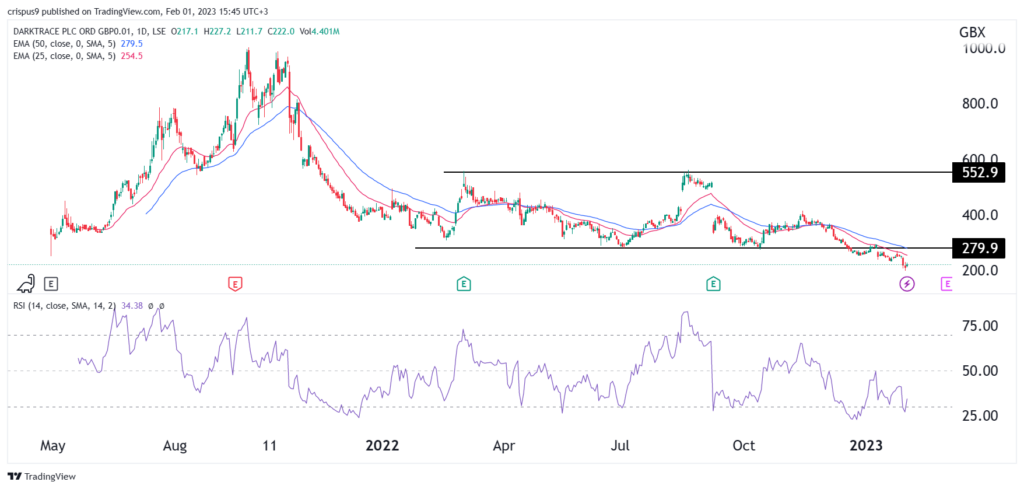This screenshot has width=1024, height=489.
Task: Click the 2022 label on time axis
Action: click(x=382, y=447)
